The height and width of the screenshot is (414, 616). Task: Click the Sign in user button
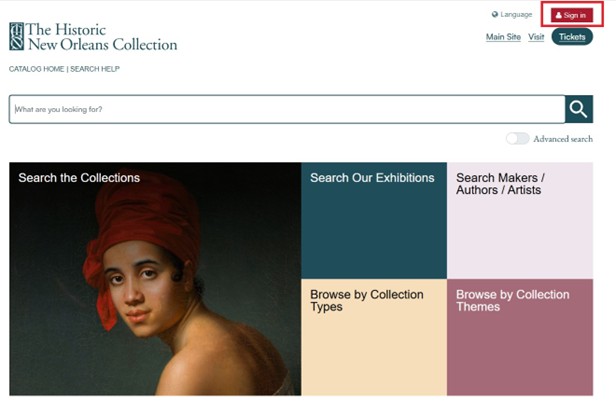[x=571, y=15]
